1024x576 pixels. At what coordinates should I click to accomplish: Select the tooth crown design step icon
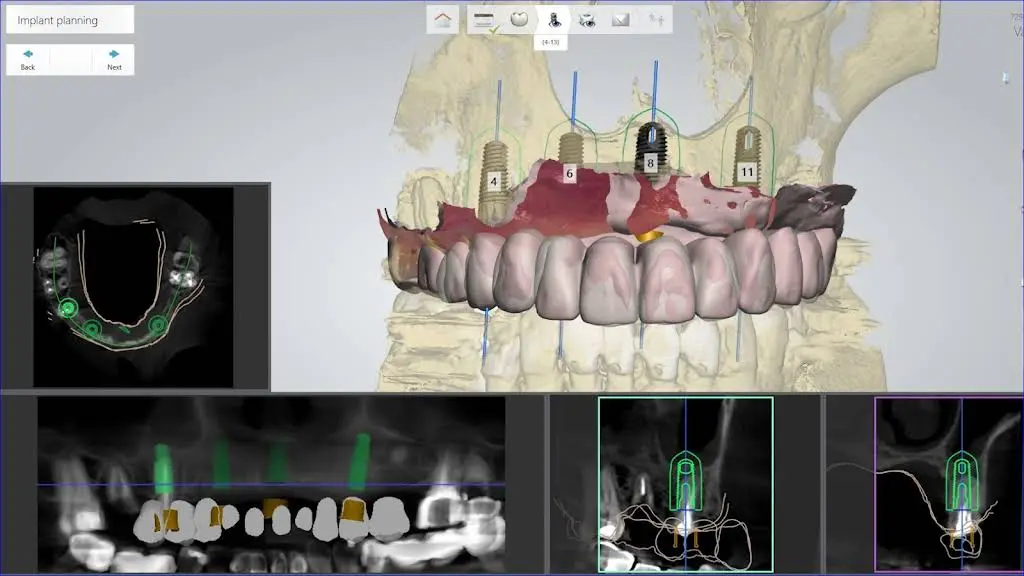point(519,20)
